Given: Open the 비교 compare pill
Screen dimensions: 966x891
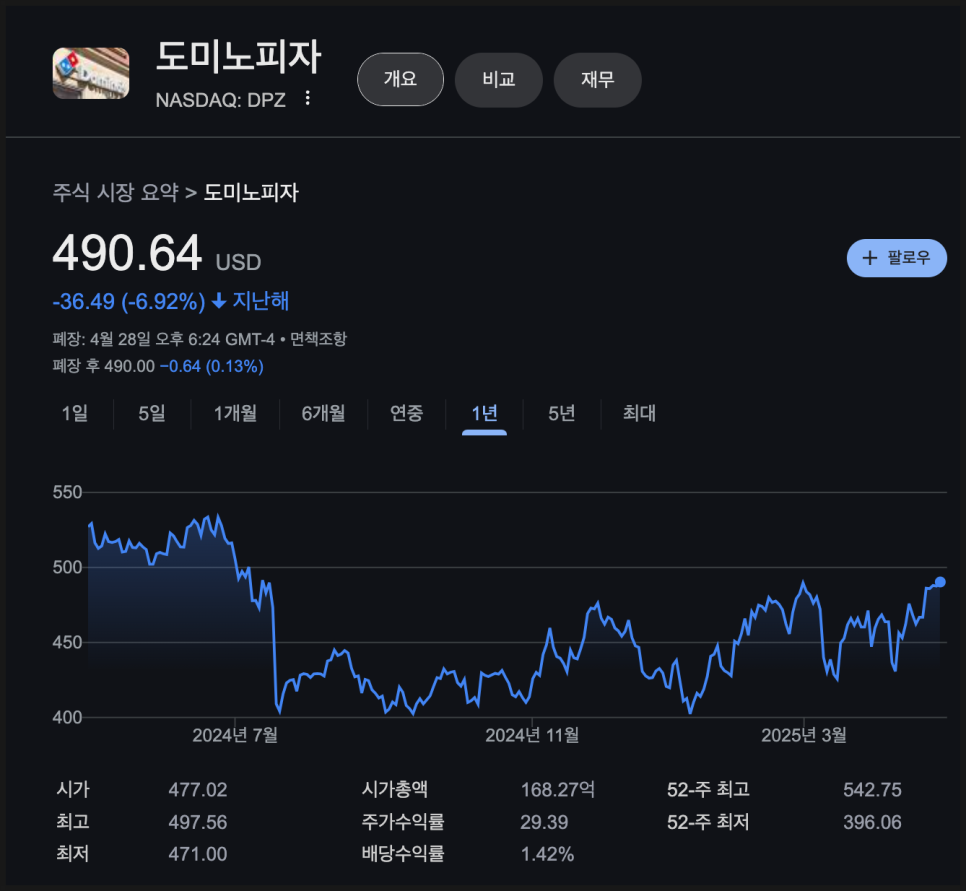Looking at the screenshot, I should pyautogui.click(x=498, y=79).
